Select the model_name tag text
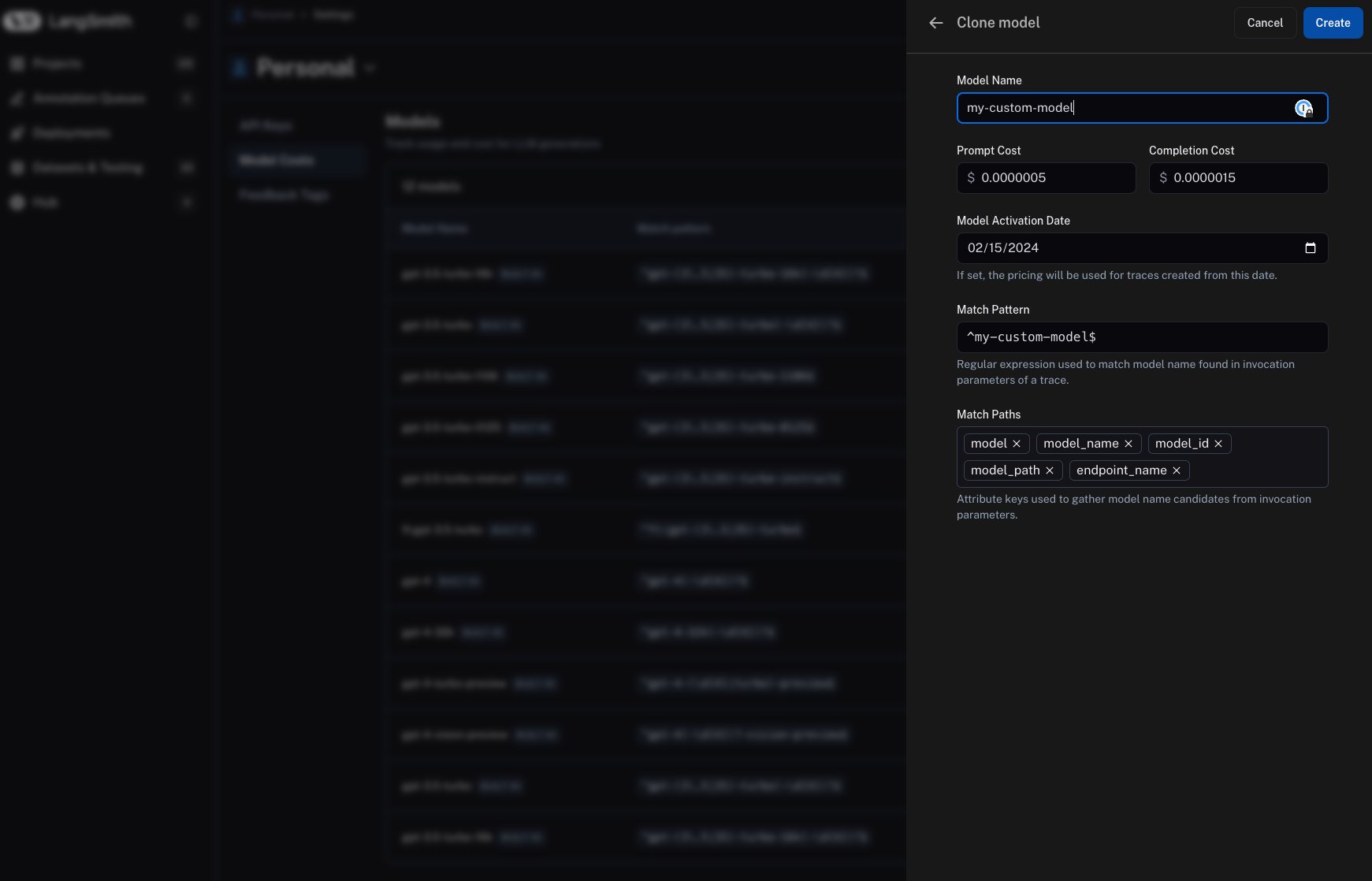 [1080, 444]
